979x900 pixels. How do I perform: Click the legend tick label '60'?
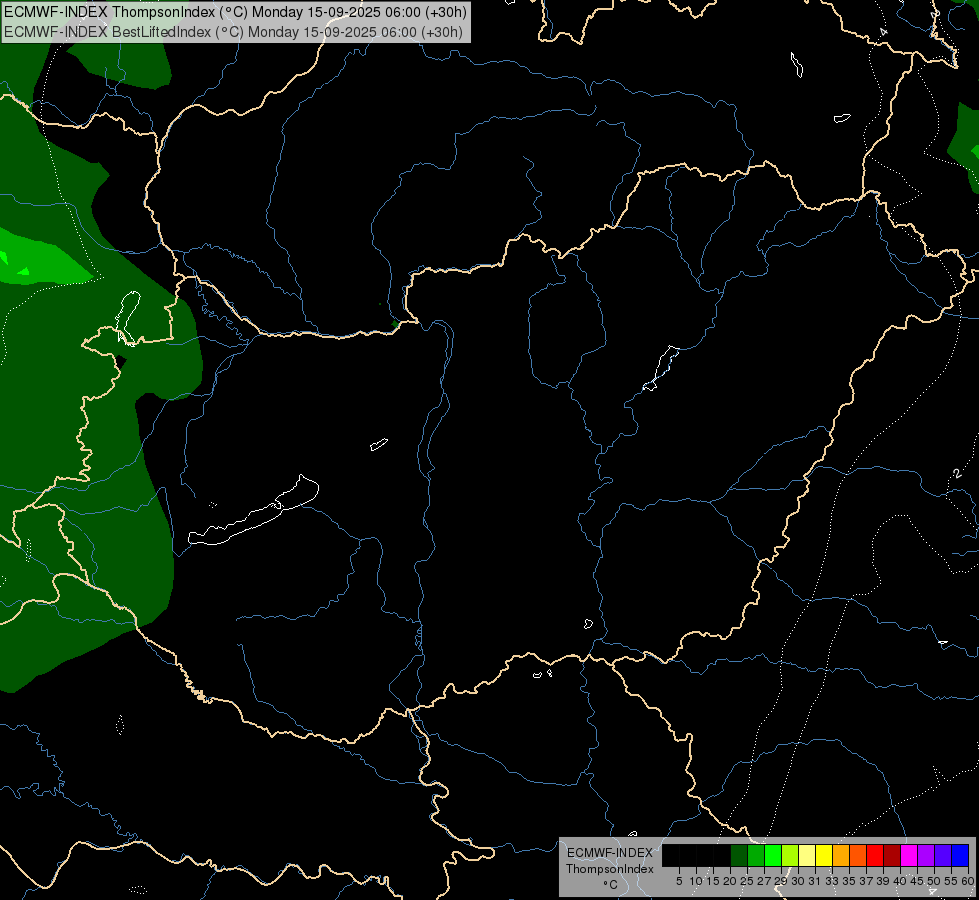(968, 881)
